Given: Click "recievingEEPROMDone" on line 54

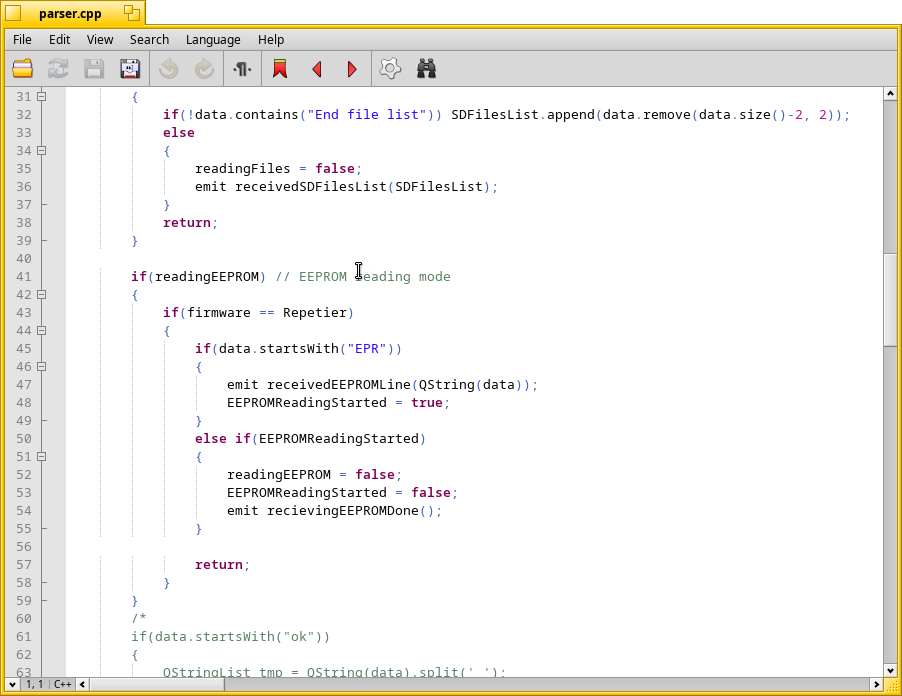Looking at the screenshot, I should 343,510.
